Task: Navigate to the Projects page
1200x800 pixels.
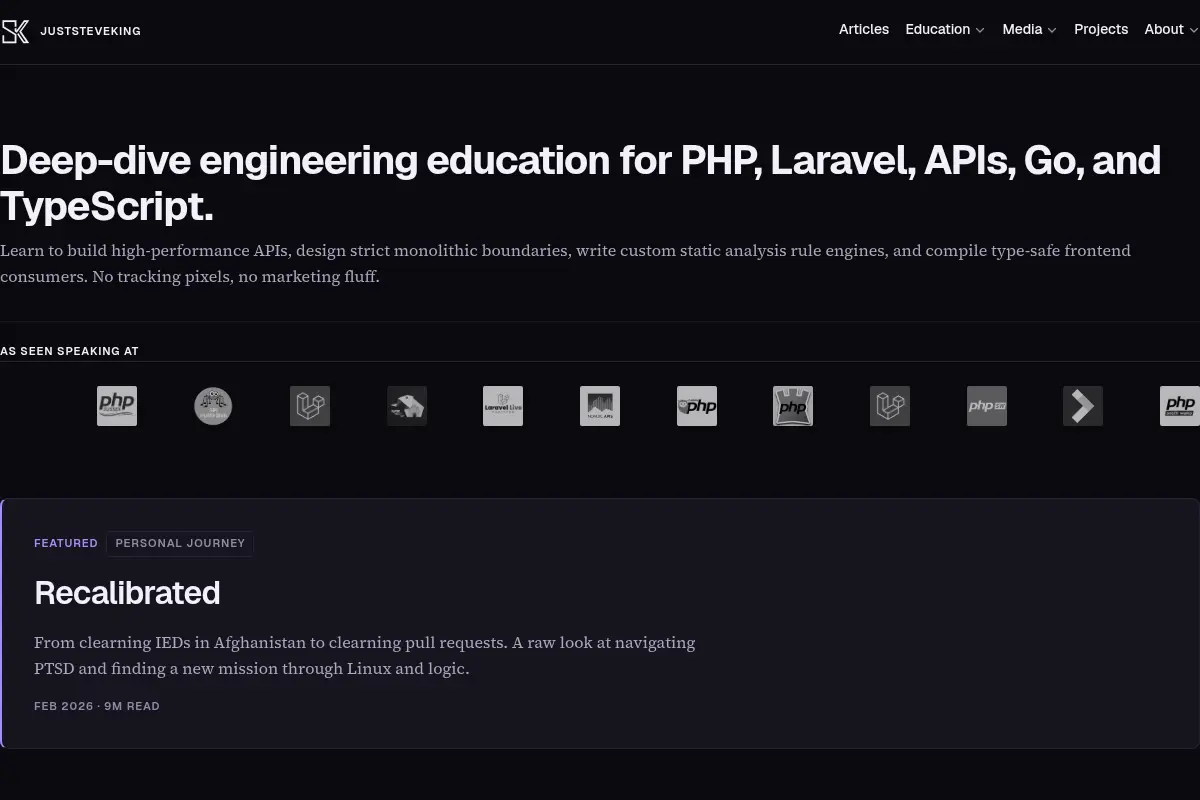Action: pyautogui.click(x=1101, y=30)
